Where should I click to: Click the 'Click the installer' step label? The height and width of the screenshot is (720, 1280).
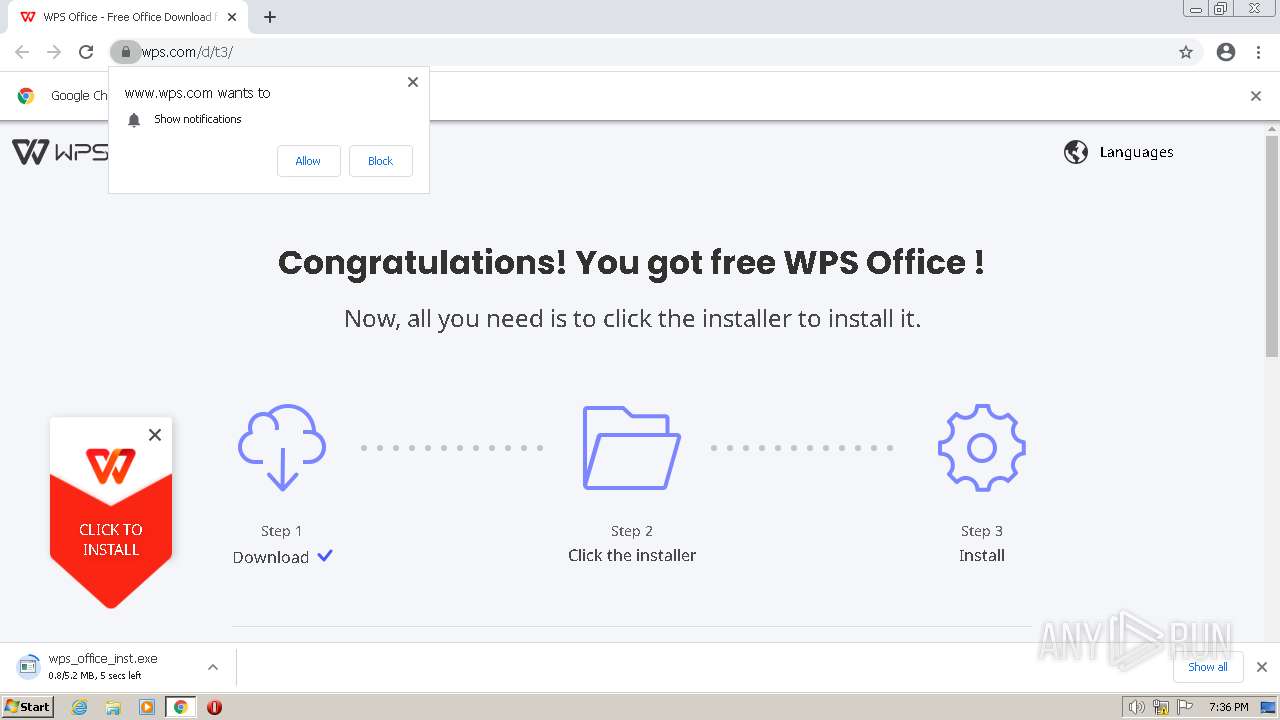[632, 556]
